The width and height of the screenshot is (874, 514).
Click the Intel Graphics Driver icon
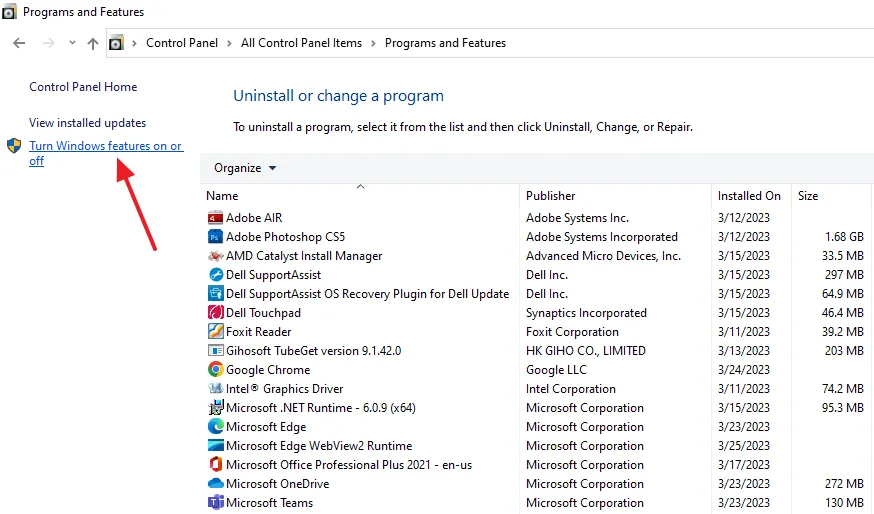click(x=215, y=389)
